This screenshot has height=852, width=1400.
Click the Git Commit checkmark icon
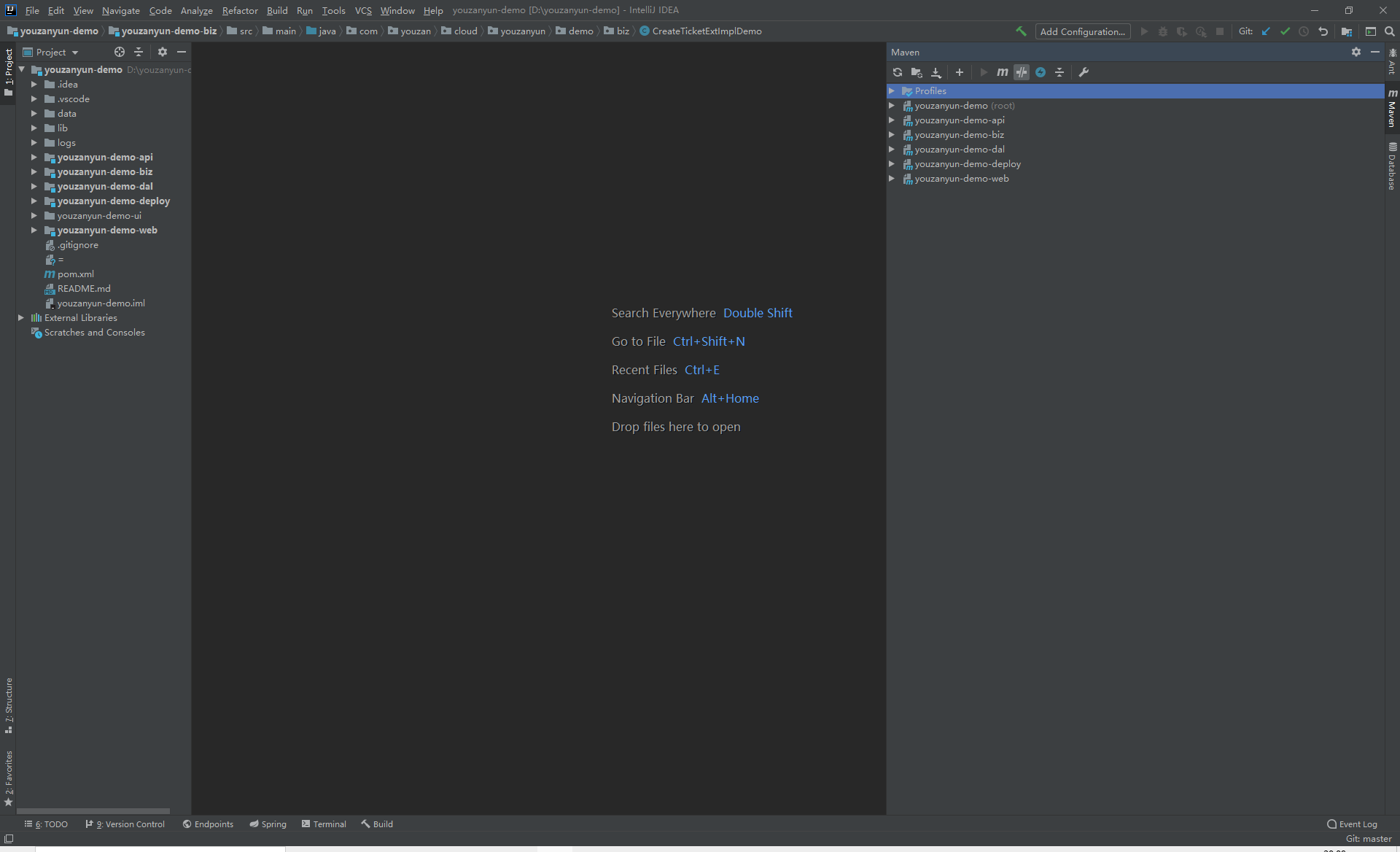[1285, 31]
